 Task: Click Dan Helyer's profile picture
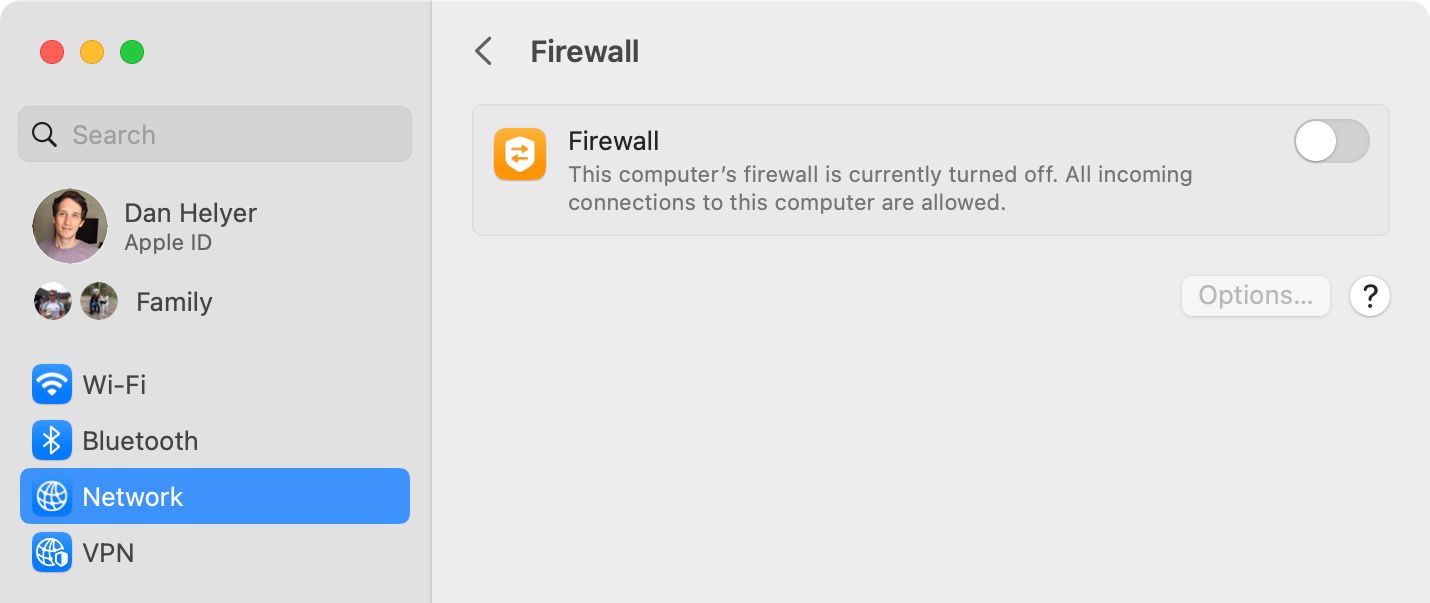coord(70,226)
